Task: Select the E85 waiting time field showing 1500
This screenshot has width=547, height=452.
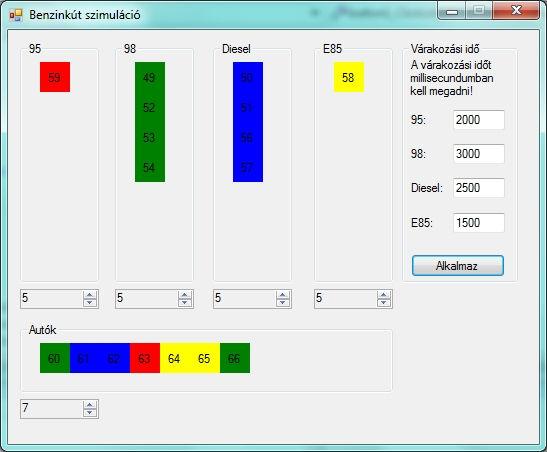Action: pos(479,223)
